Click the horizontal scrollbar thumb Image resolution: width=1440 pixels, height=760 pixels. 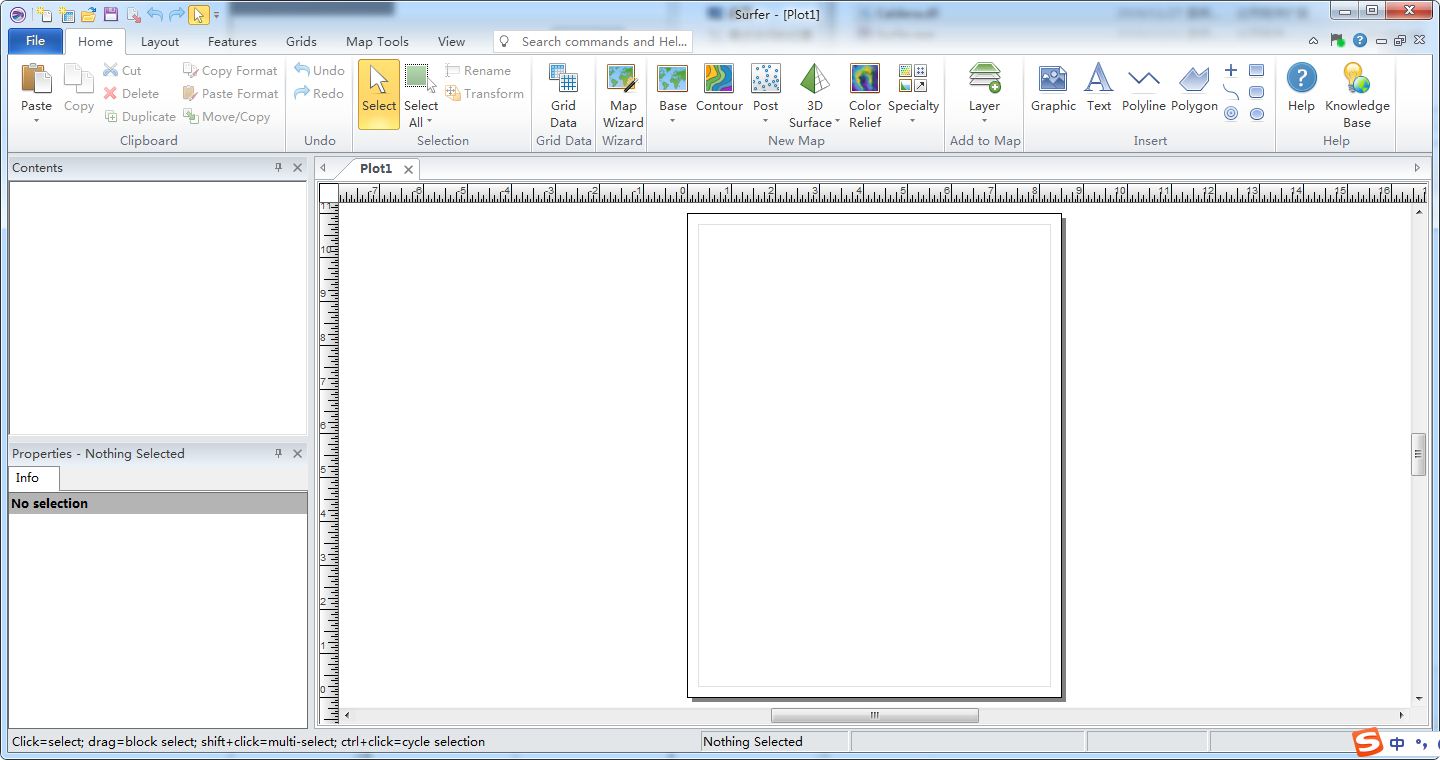click(874, 715)
